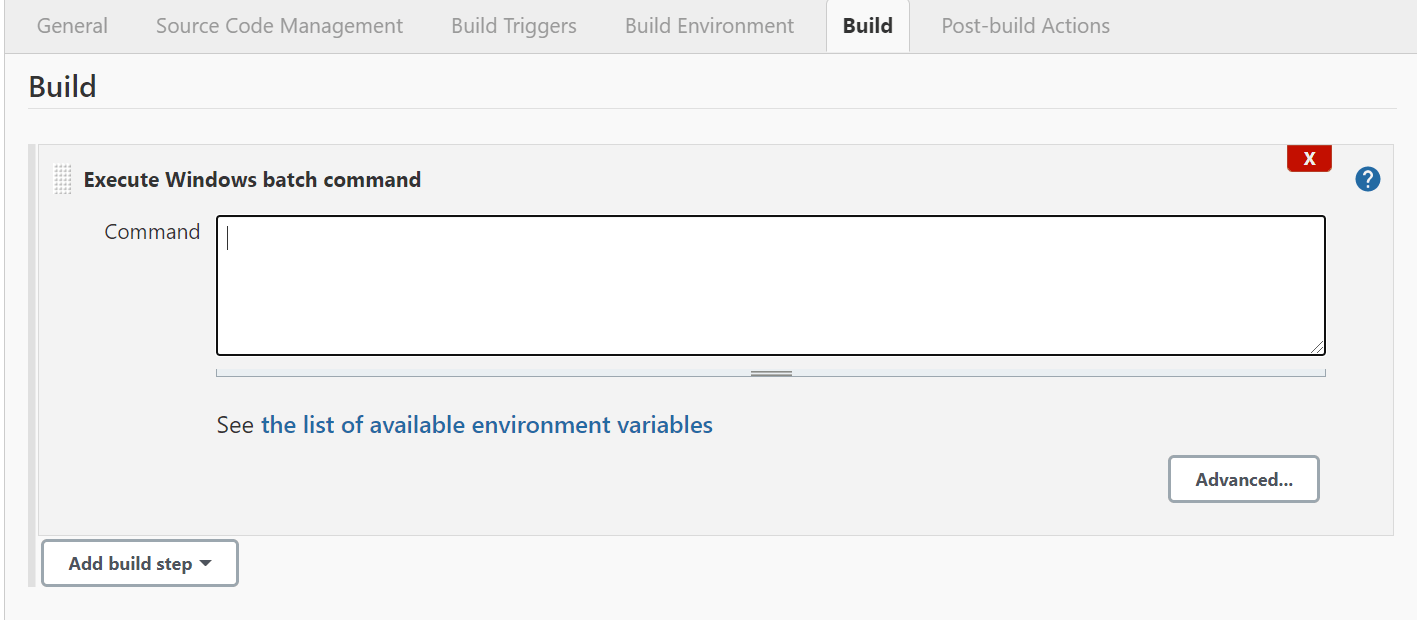Open the list of available environment variables
The width and height of the screenshot is (1417, 620).
coord(486,424)
